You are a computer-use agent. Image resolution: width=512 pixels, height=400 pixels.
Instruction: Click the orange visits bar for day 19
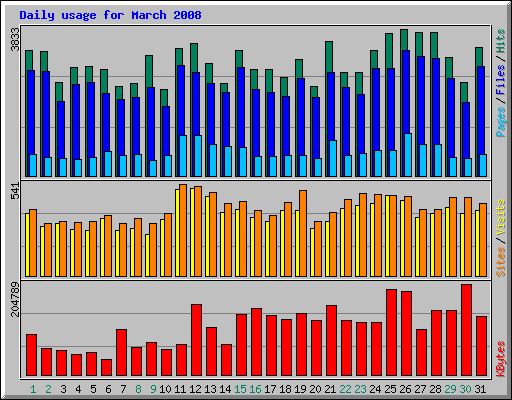point(303,233)
